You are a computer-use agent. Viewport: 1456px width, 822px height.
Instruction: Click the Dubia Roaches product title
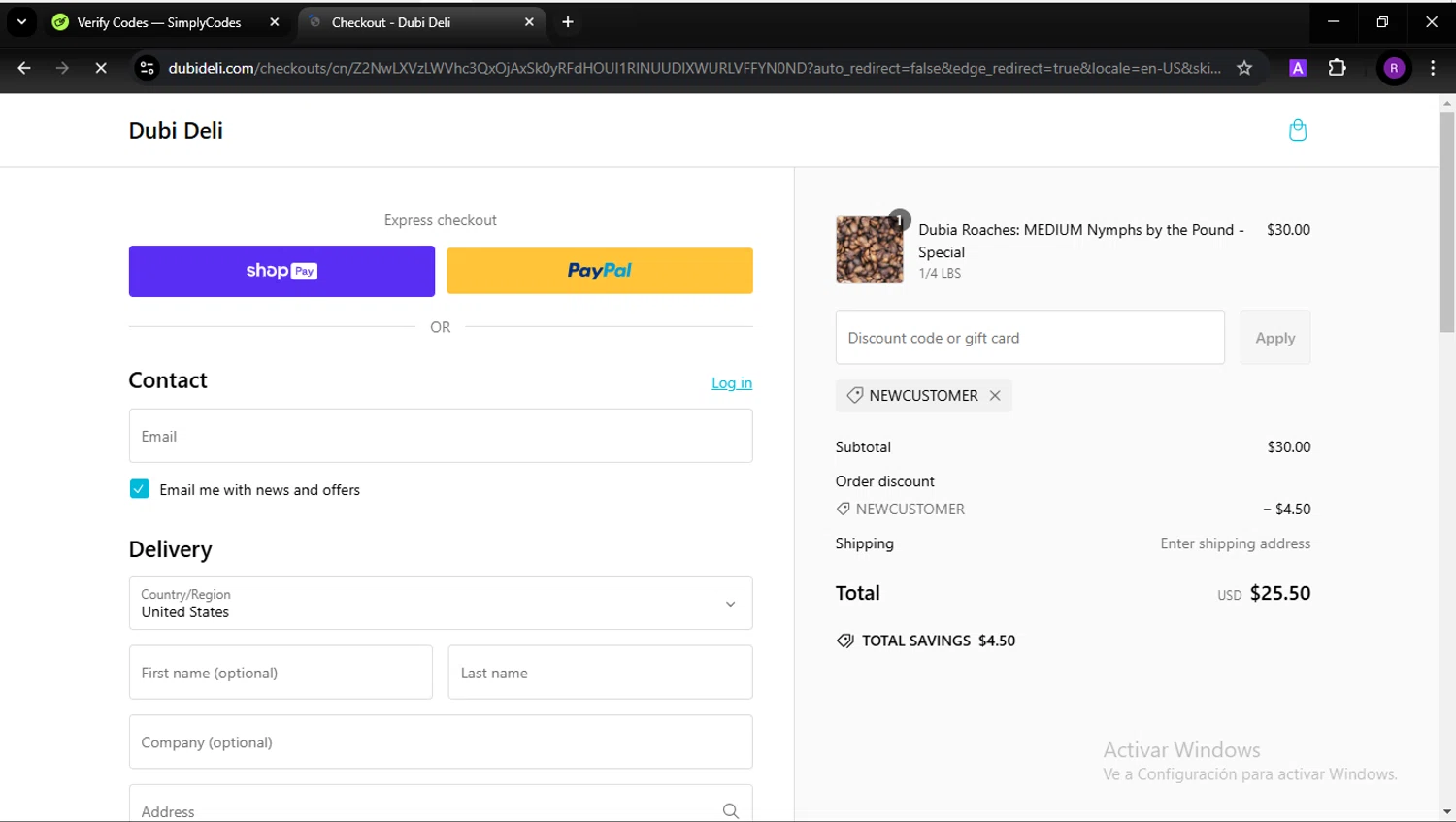pyautogui.click(x=1080, y=241)
